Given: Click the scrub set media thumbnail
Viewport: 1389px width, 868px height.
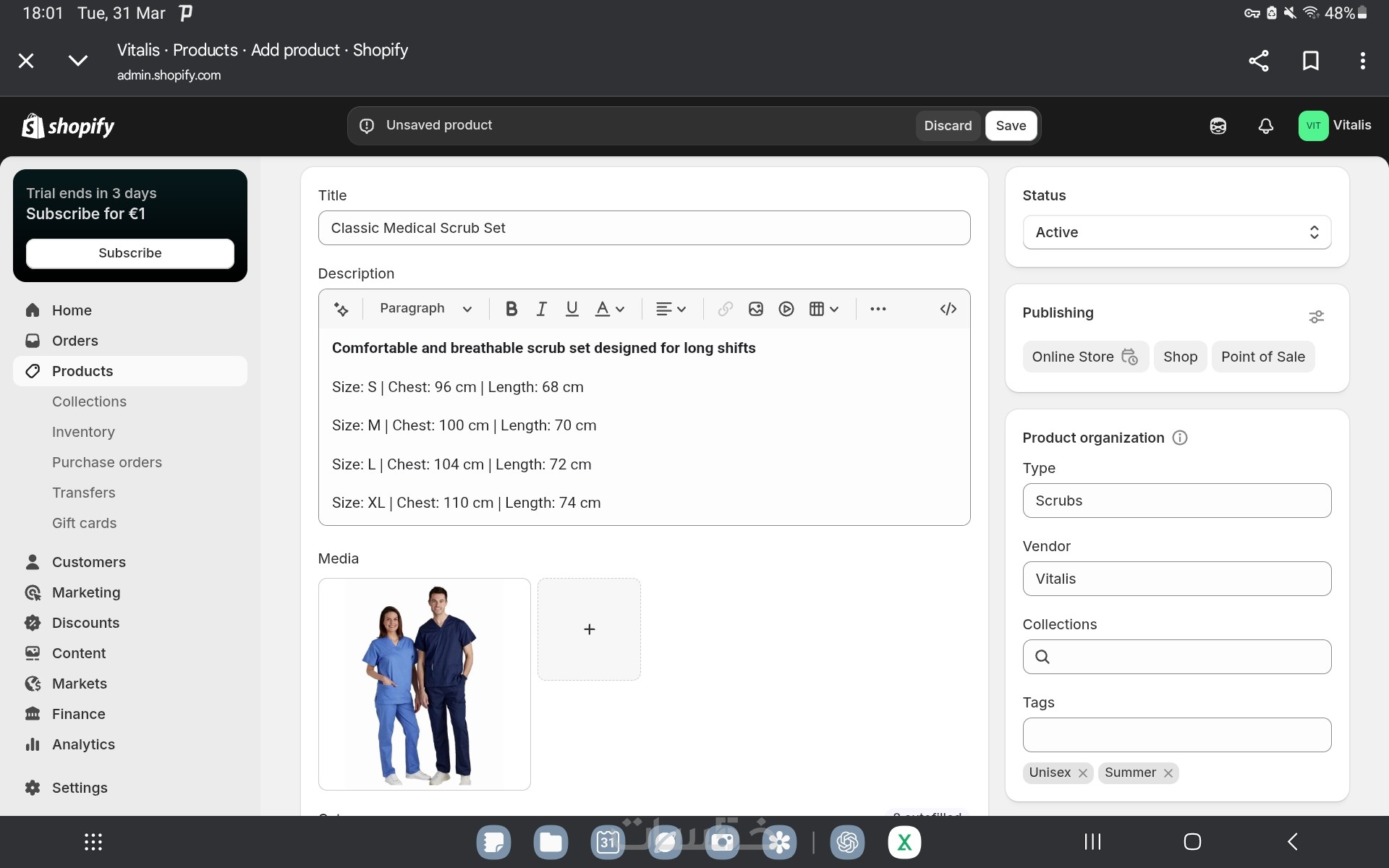Looking at the screenshot, I should pos(424,684).
